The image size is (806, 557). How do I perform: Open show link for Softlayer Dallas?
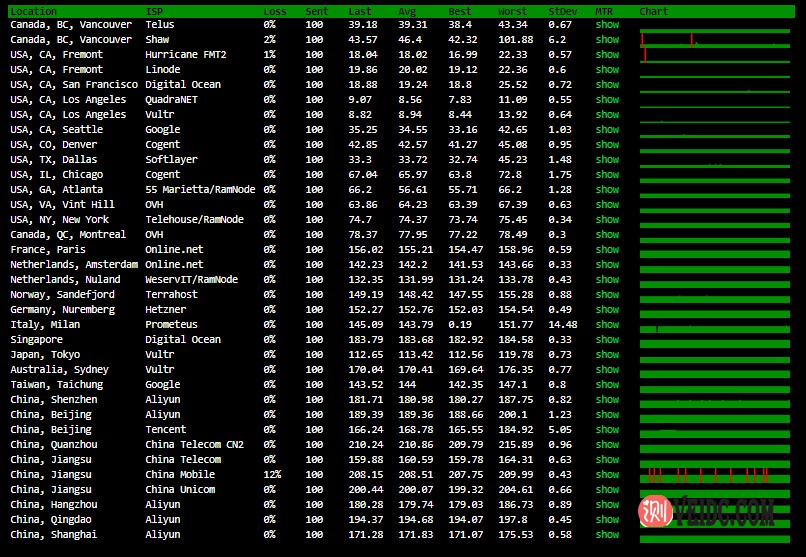(607, 159)
